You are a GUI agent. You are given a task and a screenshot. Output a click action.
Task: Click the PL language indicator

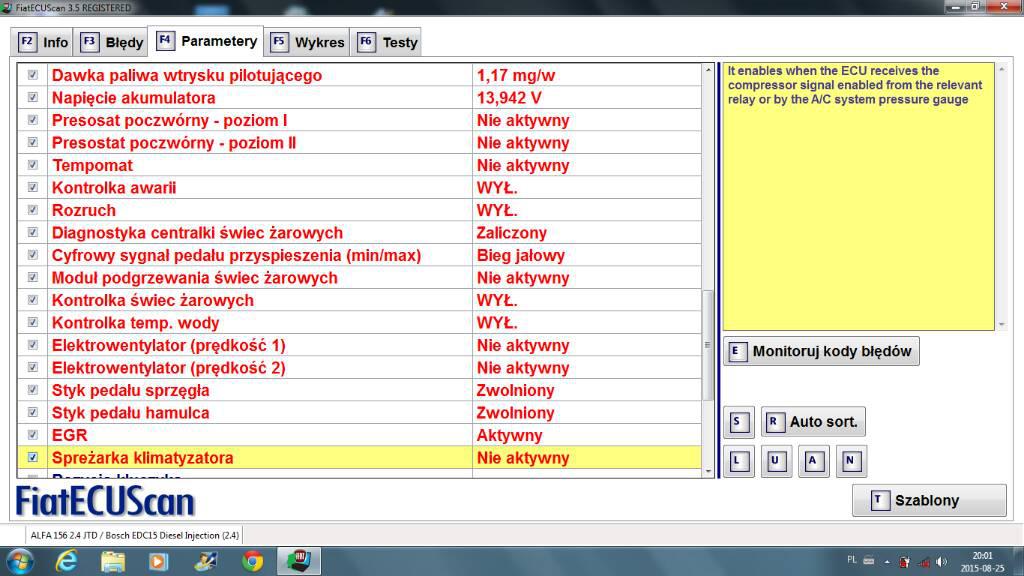(x=852, y=560)
